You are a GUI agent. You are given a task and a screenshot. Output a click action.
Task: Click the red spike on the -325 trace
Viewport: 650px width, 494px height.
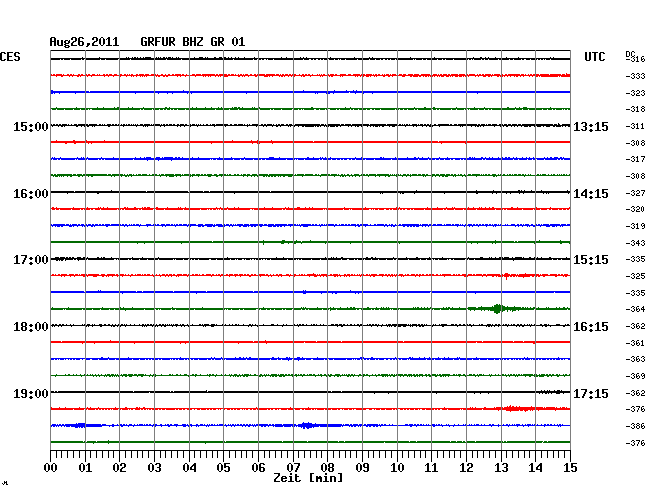tap(506, 276)
